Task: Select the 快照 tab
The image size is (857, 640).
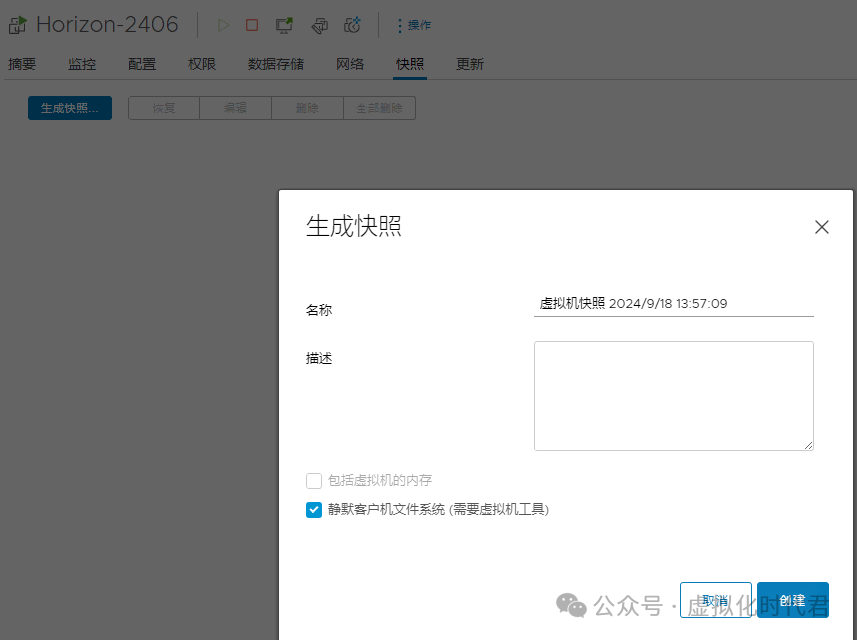Action: 410,64
